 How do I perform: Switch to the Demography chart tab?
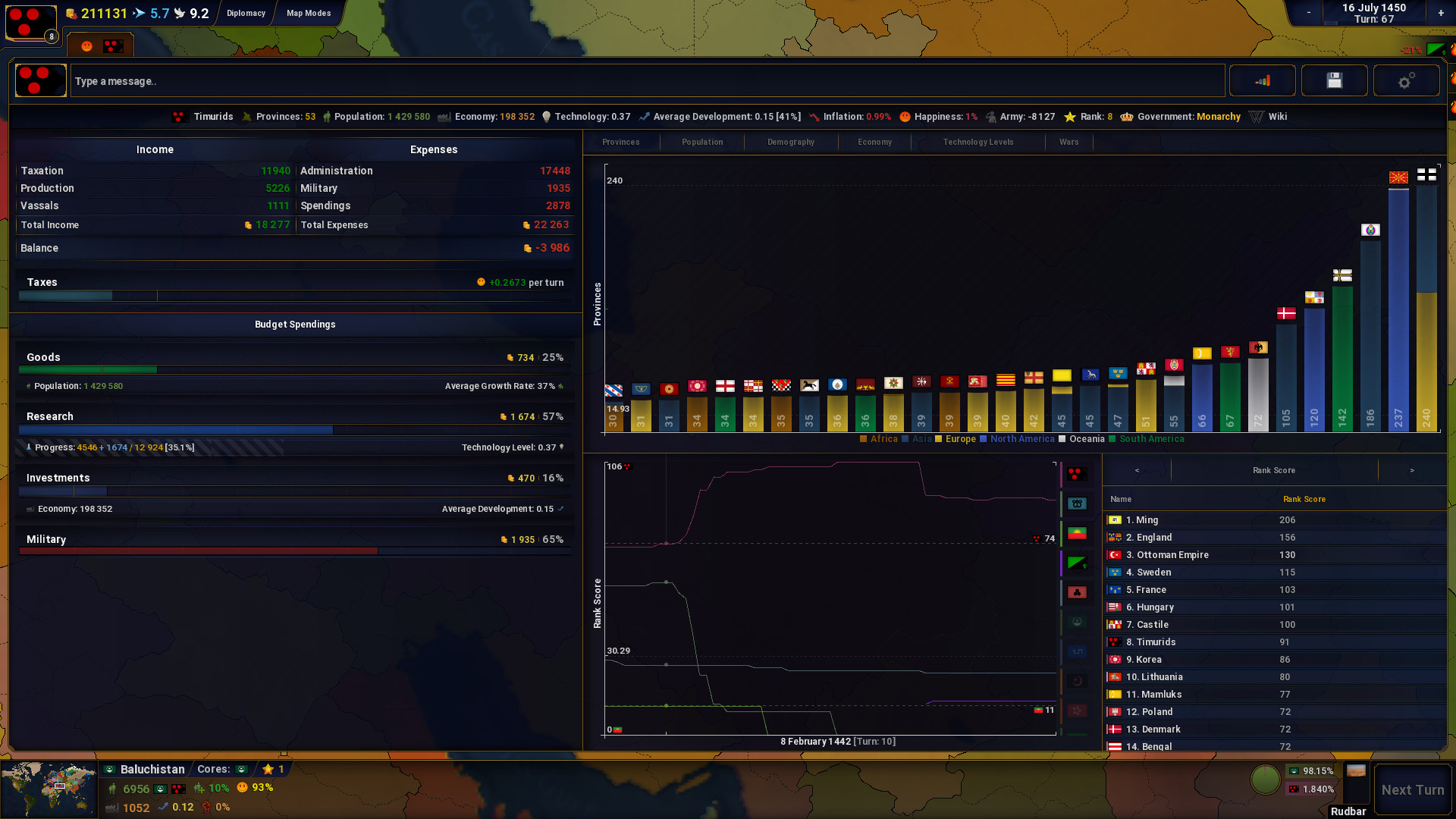[x=790, y=142]
